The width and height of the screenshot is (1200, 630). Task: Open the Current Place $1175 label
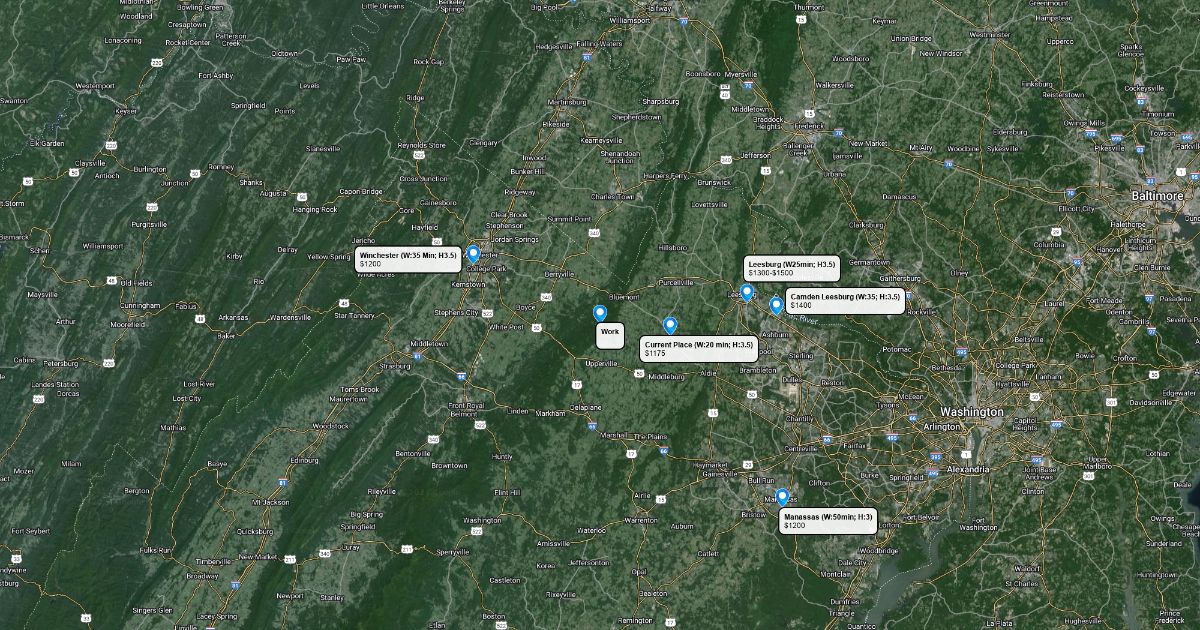pyautogui.click(x=699, y=349)
